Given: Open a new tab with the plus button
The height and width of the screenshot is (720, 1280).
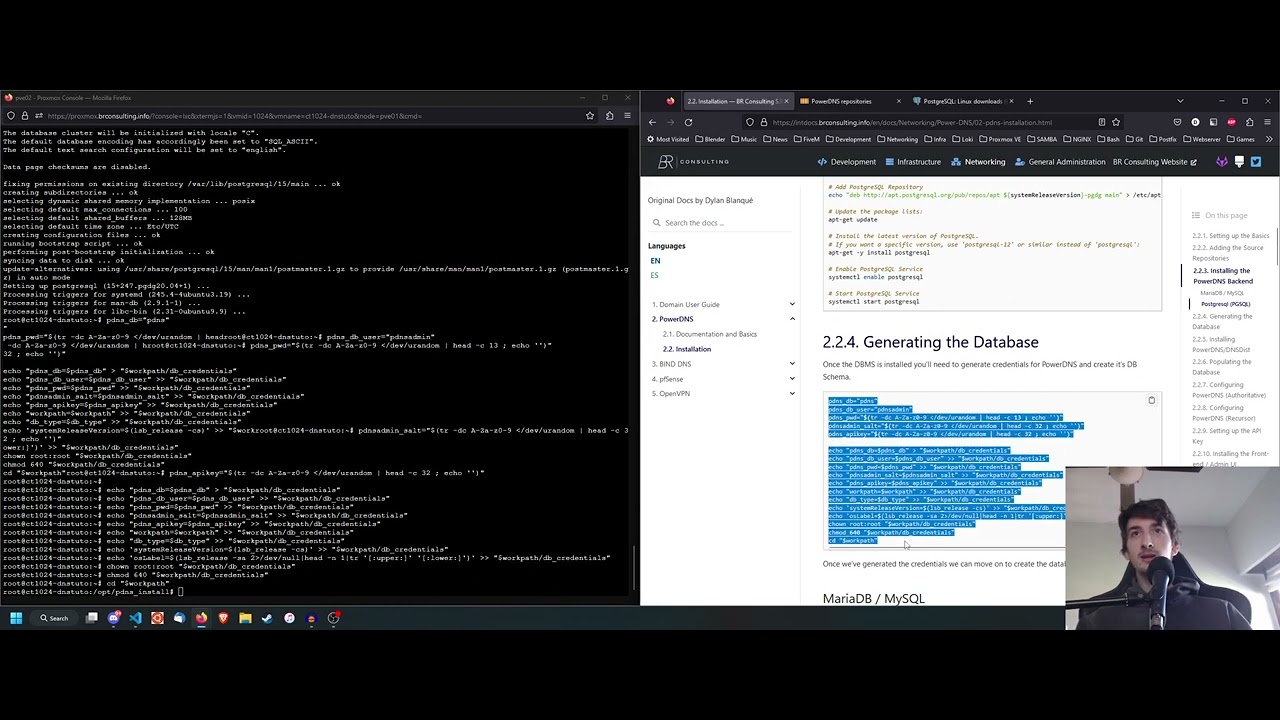Looking at the screenshot, I should pyautogui.click(x=1030, y=101).
